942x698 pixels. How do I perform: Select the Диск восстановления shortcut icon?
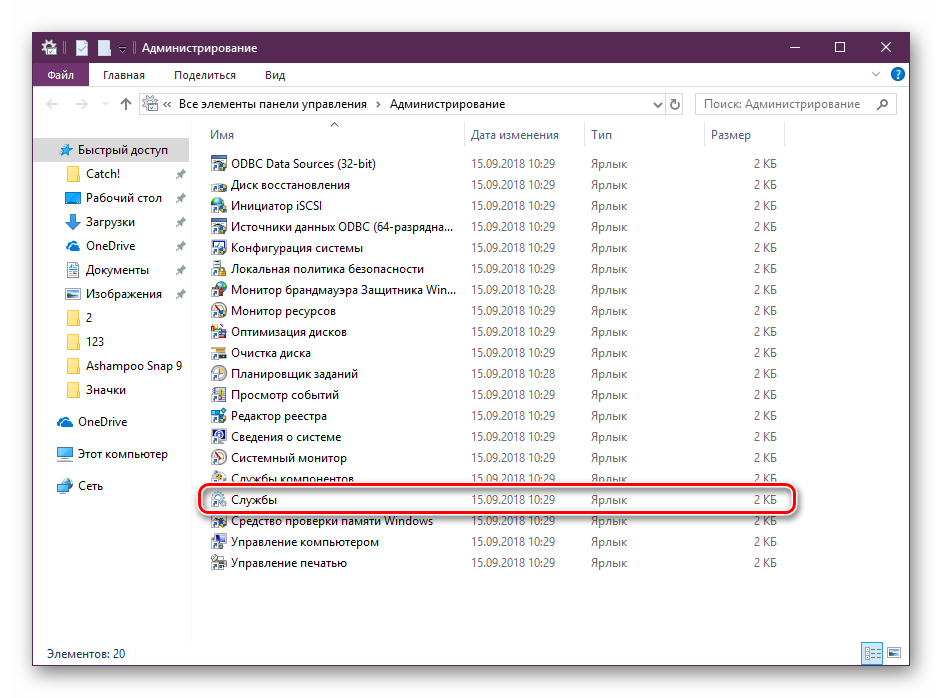point(219,185)
